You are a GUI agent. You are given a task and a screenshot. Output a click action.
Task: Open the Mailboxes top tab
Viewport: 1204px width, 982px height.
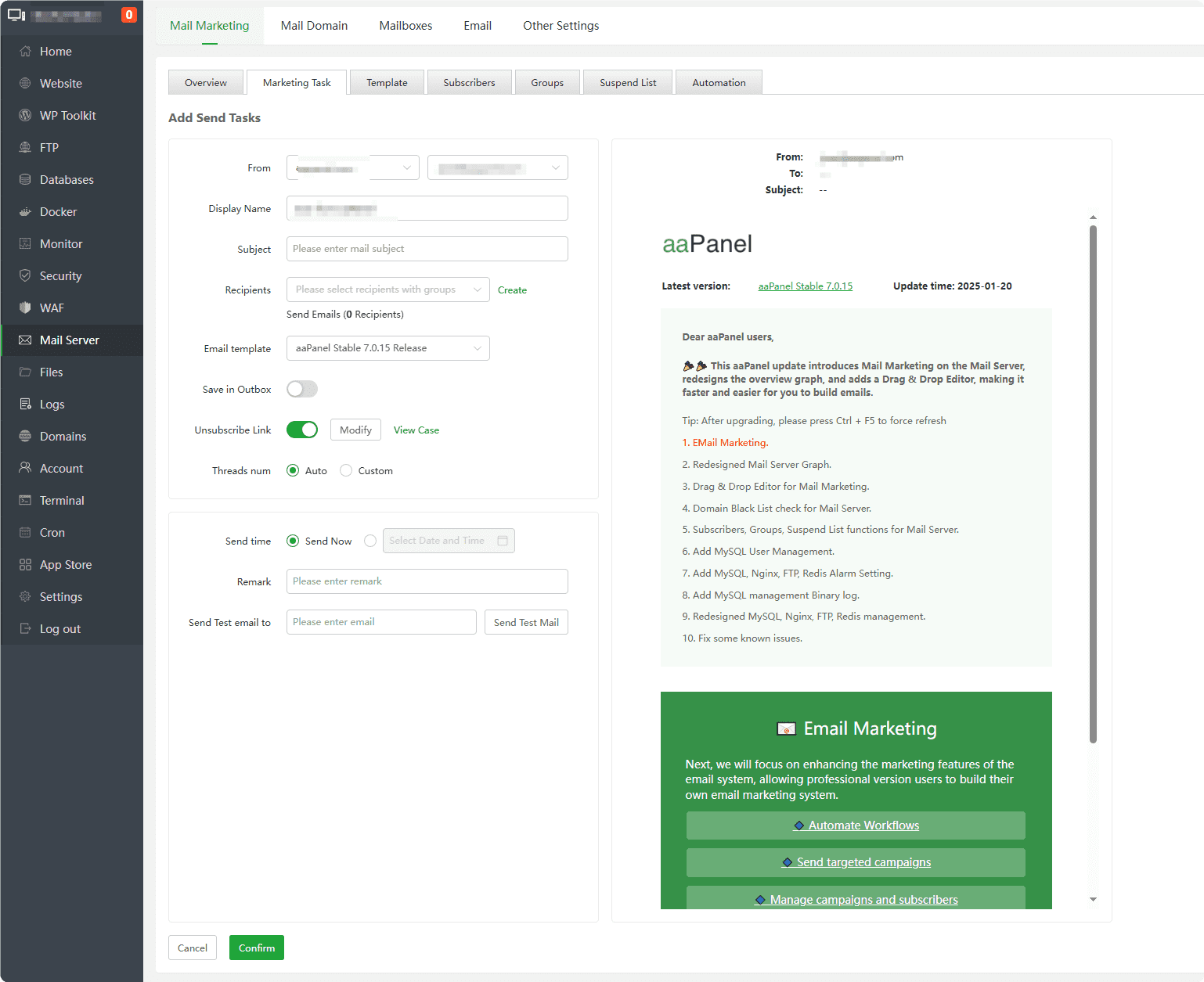coord(406,26)
